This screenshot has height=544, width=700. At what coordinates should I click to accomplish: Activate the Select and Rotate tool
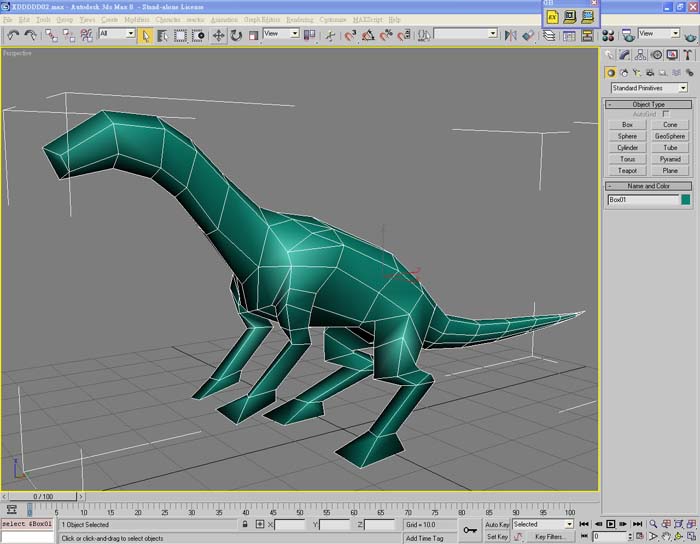pyautogui.click(x=236, y=35)
